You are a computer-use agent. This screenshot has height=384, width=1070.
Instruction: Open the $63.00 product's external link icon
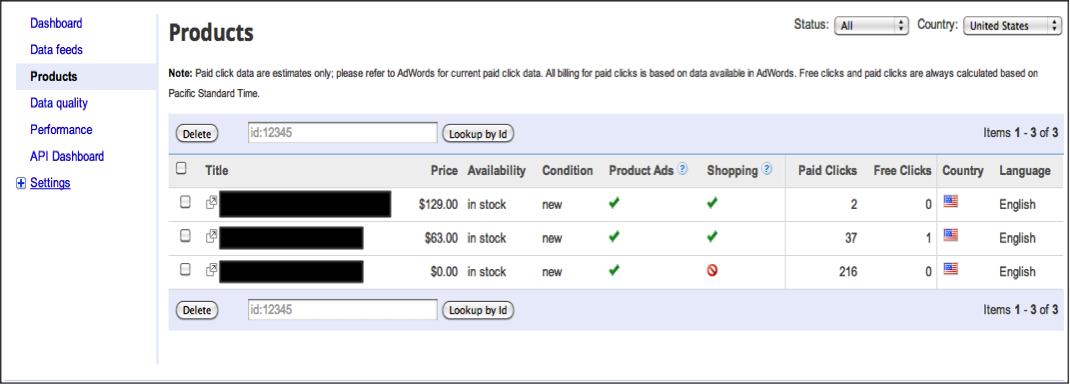pos(212,236)
